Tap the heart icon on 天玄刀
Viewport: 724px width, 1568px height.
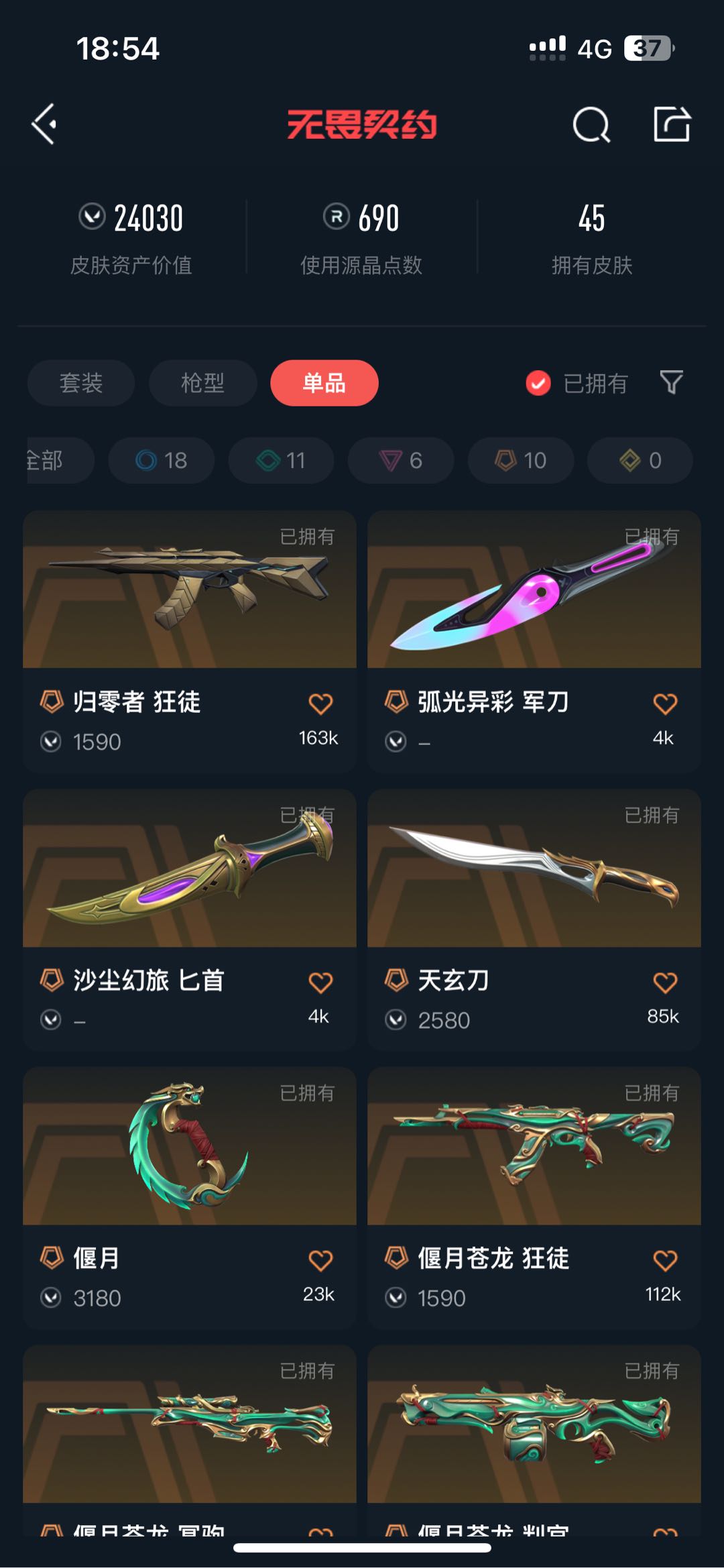[x=665, y=983]
